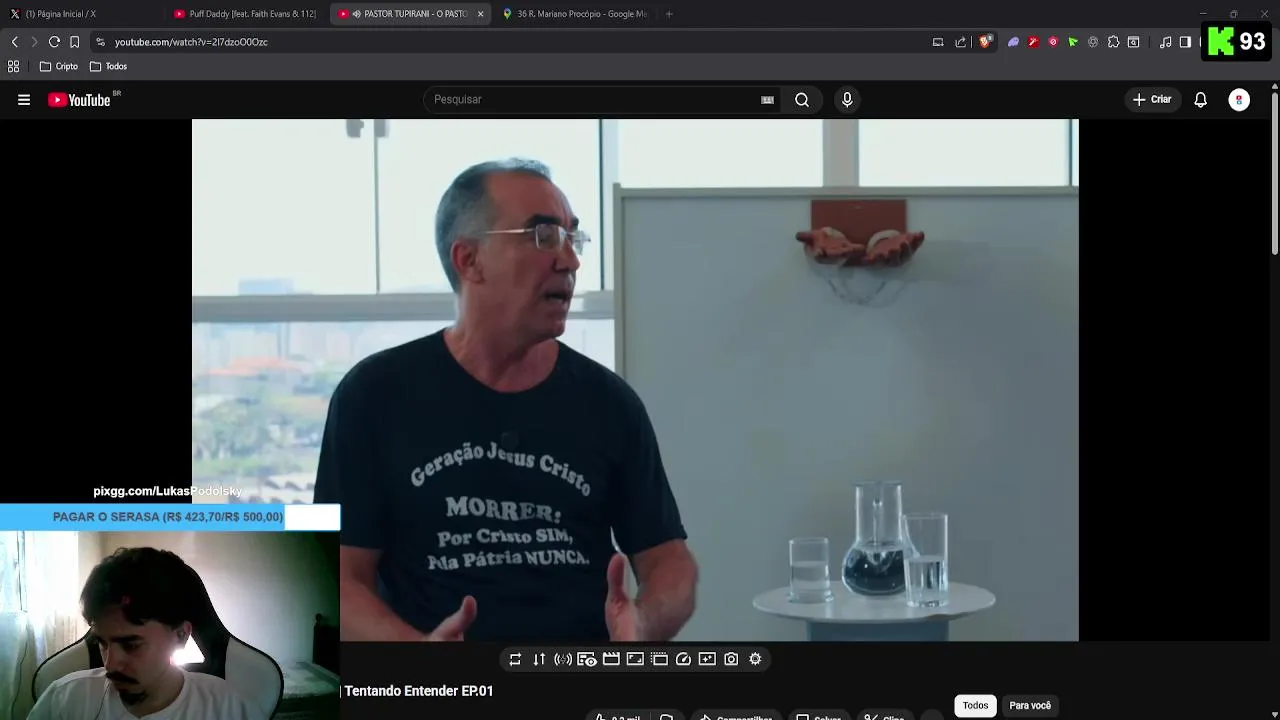Click the video player frame
The image size is (1280, 720).
pos(635,380)
